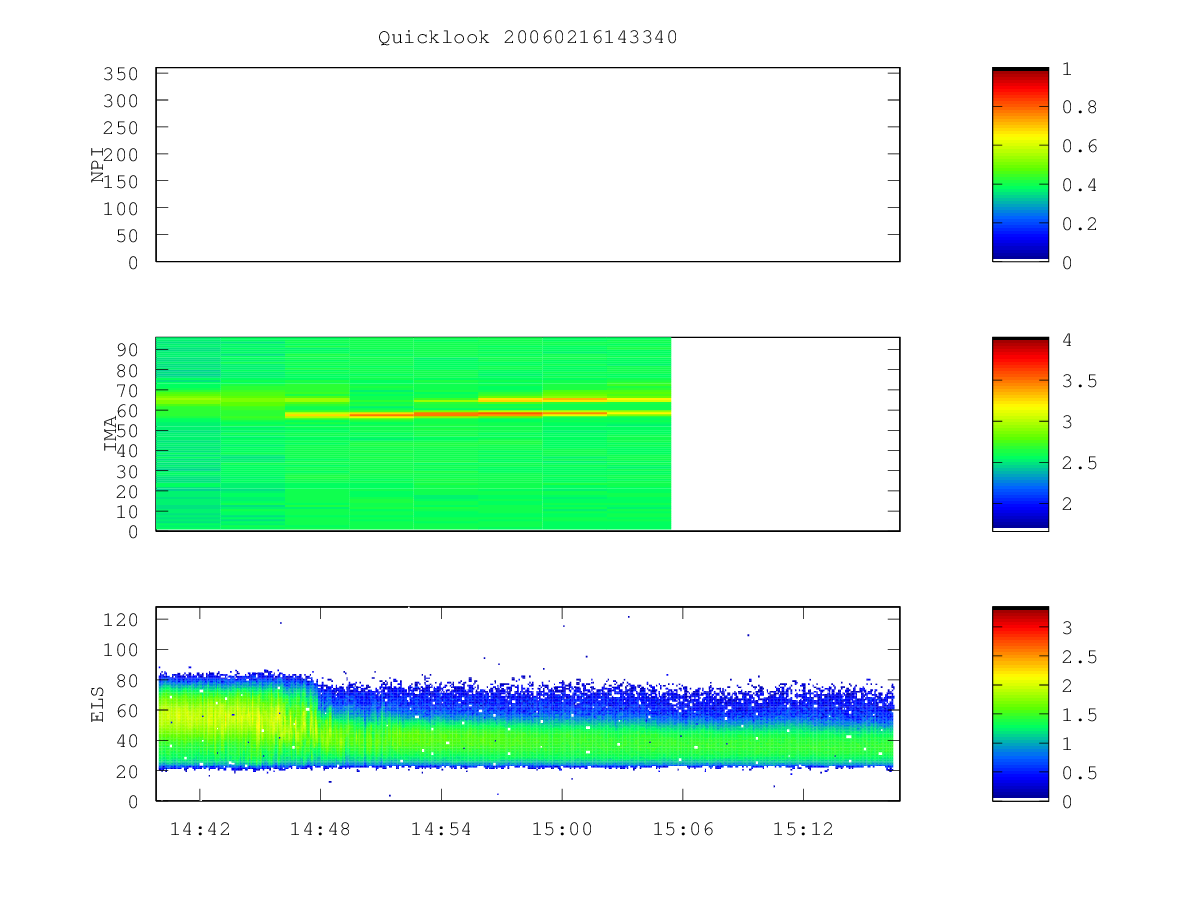
Task: Click the 2.5 label on ELS color bar
Action: (x=1078, y=657)
